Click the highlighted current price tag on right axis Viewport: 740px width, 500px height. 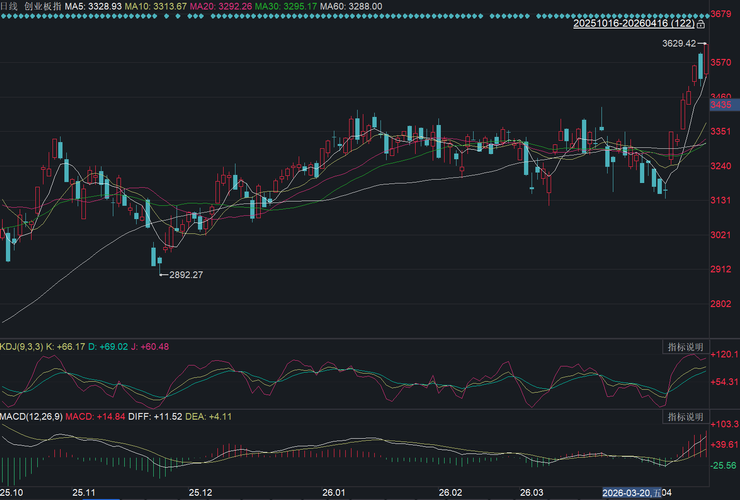pos(722,104)
